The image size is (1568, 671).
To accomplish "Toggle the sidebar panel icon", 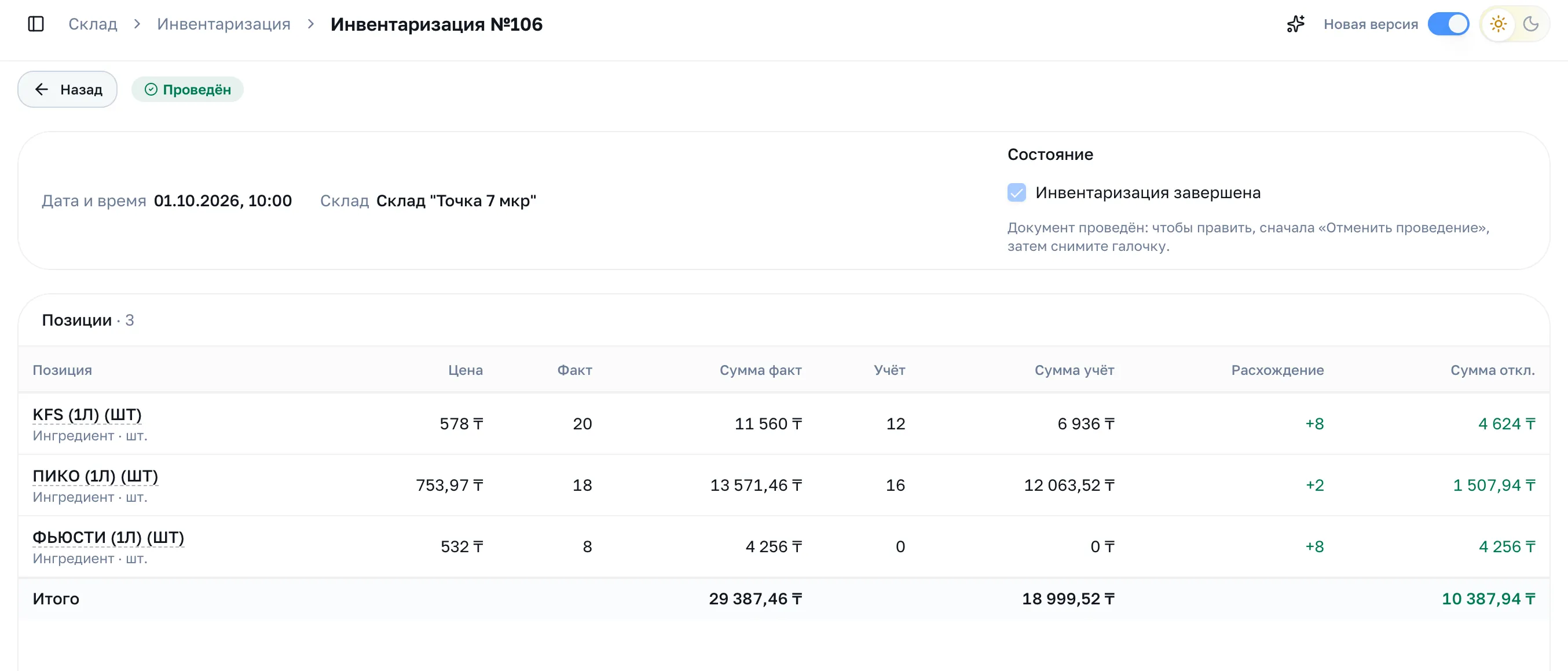I will coord(36,24).
